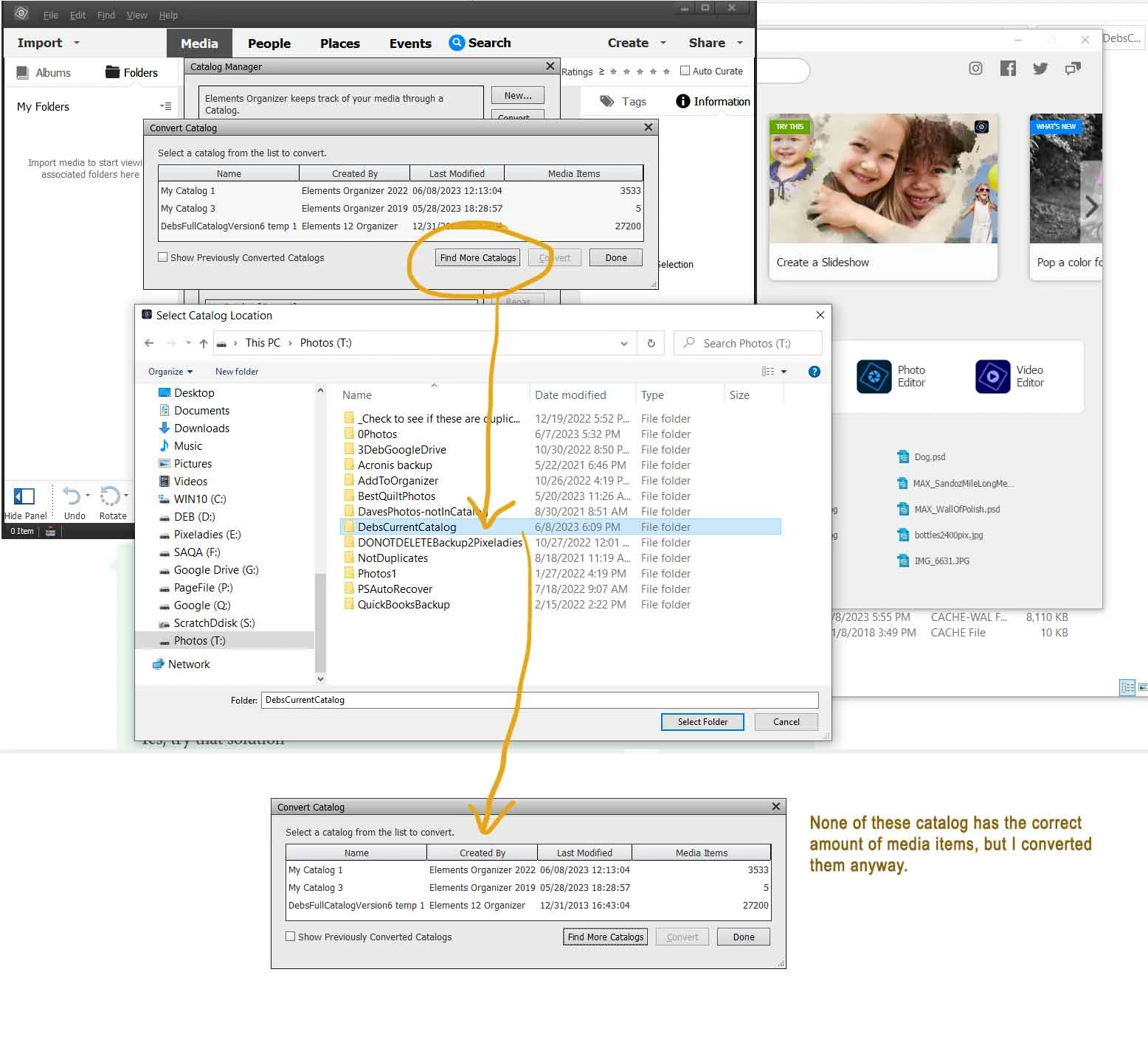Click the Select Folder button
The width and height of the screenshot is (1148, 1062).
(702, 722)
